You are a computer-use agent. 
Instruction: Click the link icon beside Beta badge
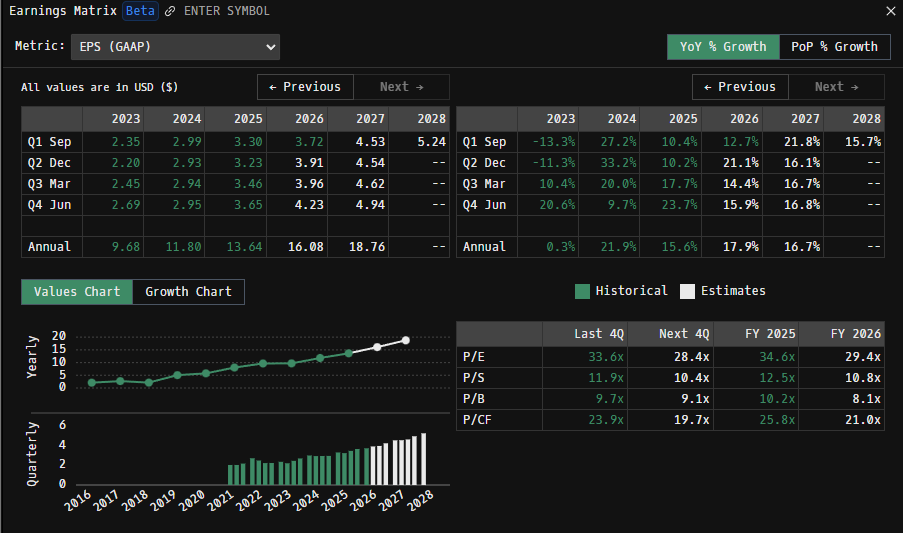point(170,11)
